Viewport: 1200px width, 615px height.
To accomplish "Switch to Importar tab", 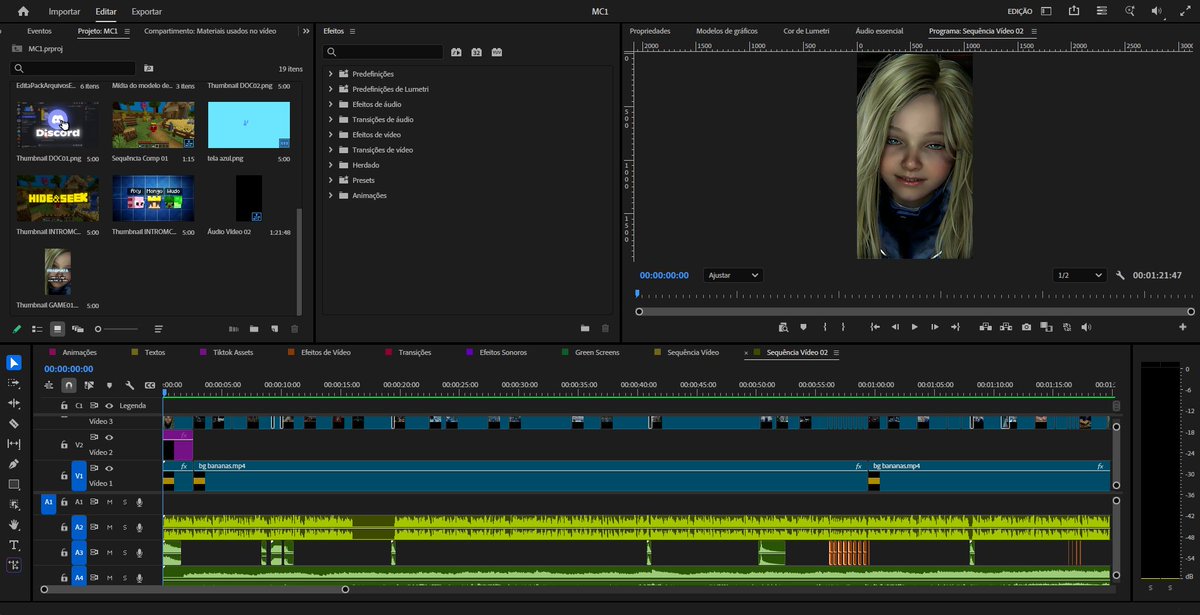I will tap(65, 11).
